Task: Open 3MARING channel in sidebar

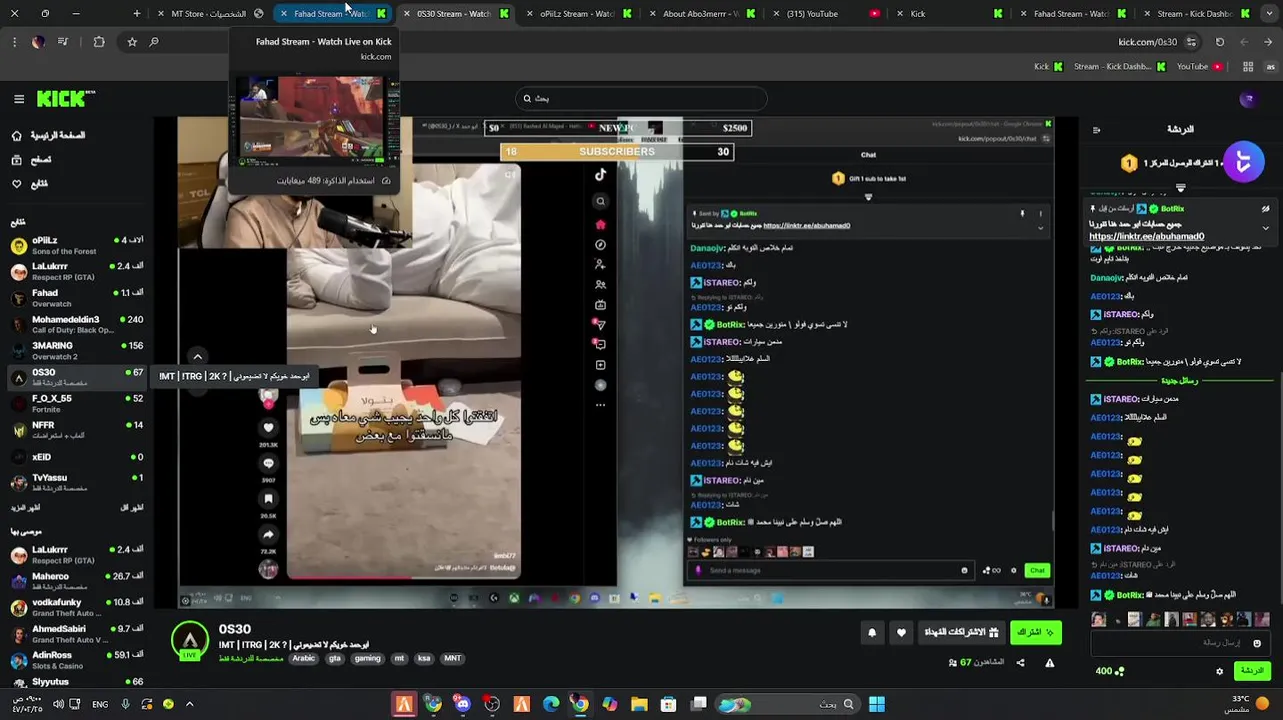Action: click(x=77, y=351)
